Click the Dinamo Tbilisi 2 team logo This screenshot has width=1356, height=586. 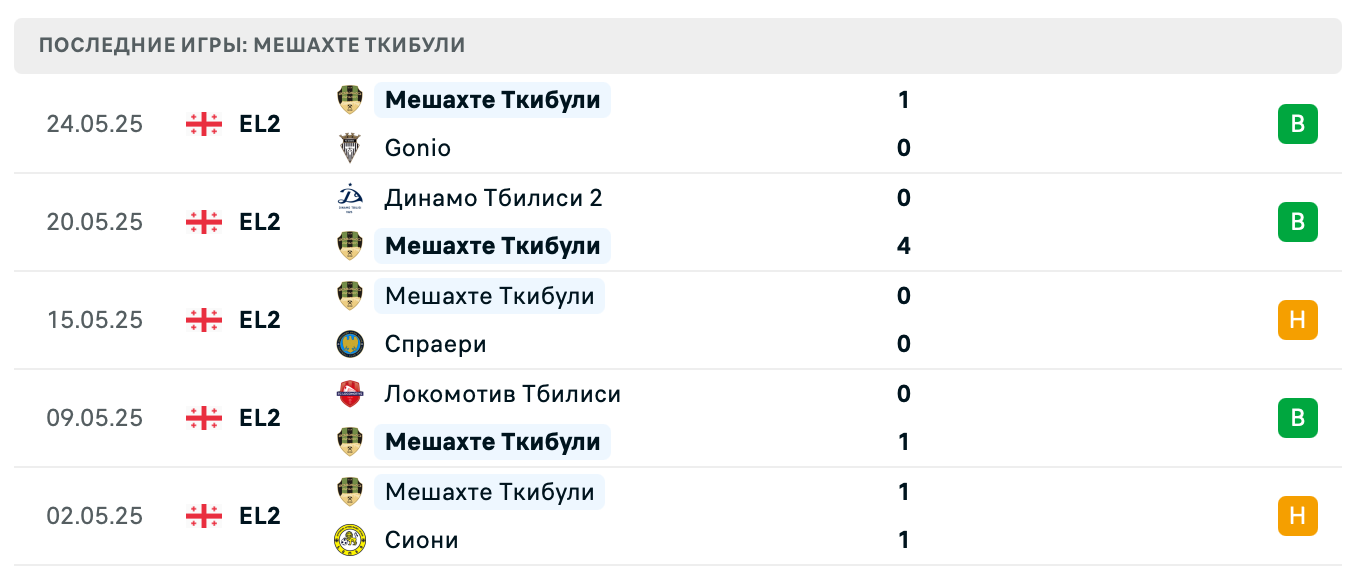click(x=349, y=198)
